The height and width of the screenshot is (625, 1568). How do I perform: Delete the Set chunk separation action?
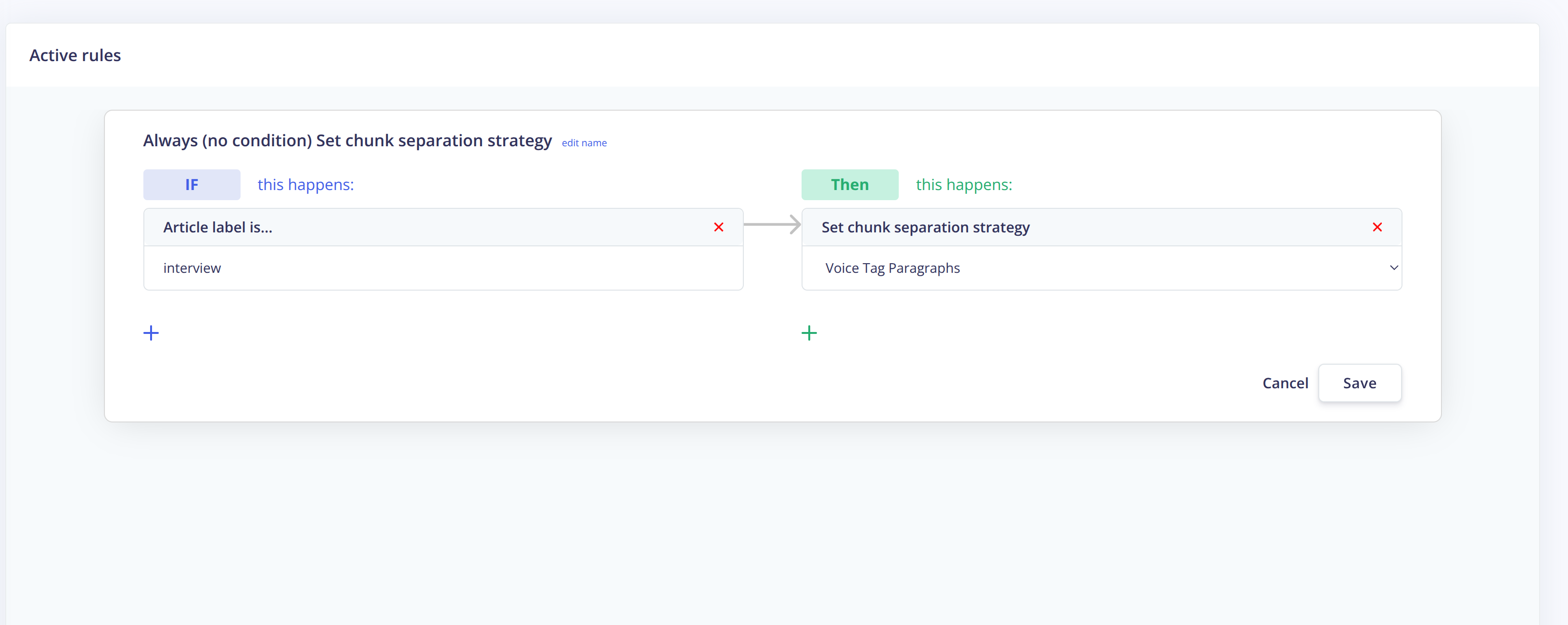(x=1377, y=227)
